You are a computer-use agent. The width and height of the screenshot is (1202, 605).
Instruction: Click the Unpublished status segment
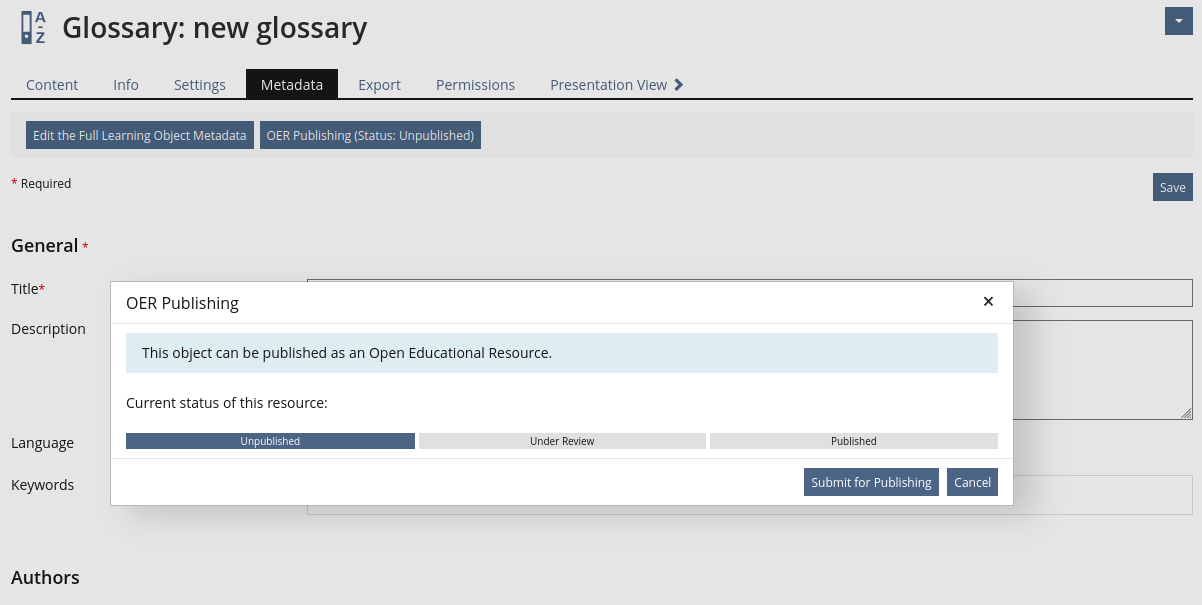(270, 441)
